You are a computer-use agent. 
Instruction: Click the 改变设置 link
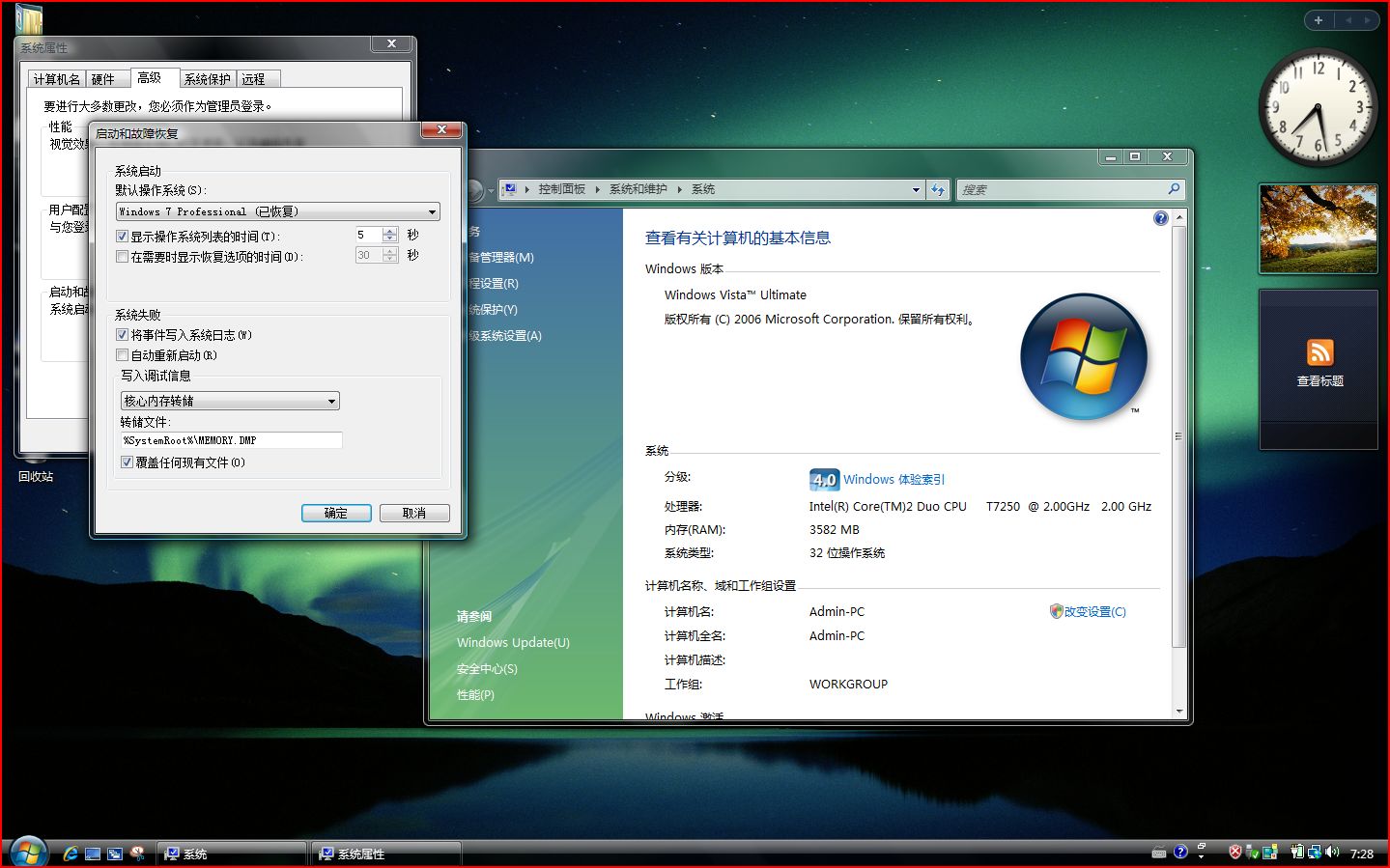pyautogui.click(x=1094, y=611)
